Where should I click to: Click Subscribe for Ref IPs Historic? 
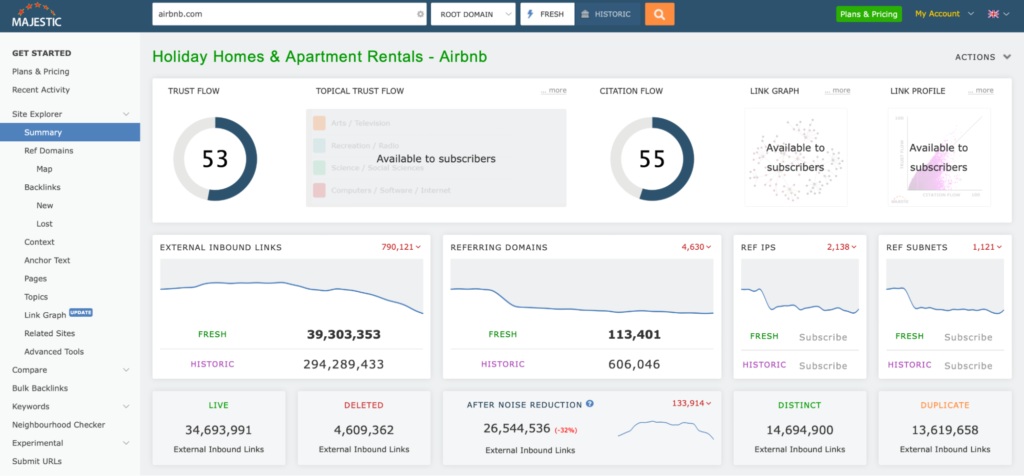point(823,365)
